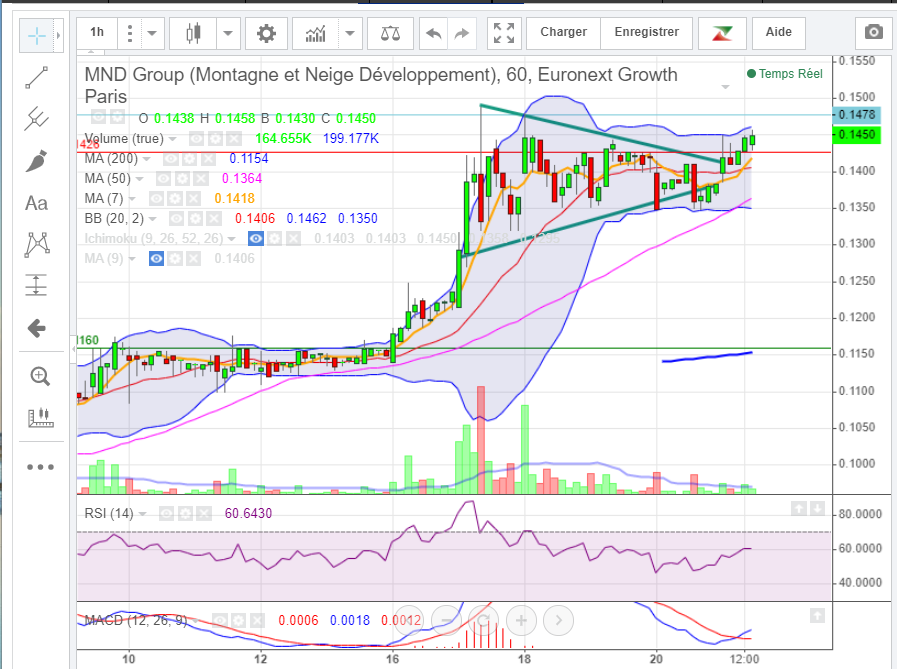
Task: Expand the Ichimoku dropdown arrow
Action: (x=232, y=239)
